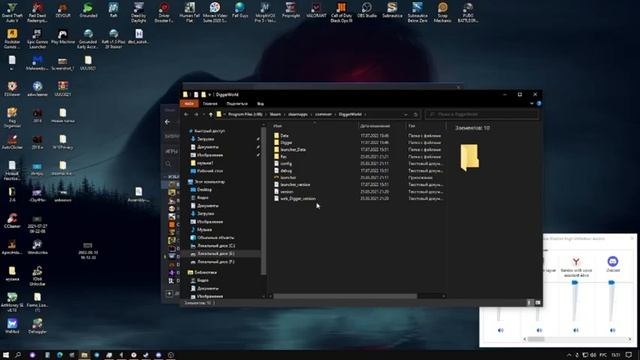Expand chevron after steamapps in address bar
The image size is (640, 360).
[x=311, y=114]
